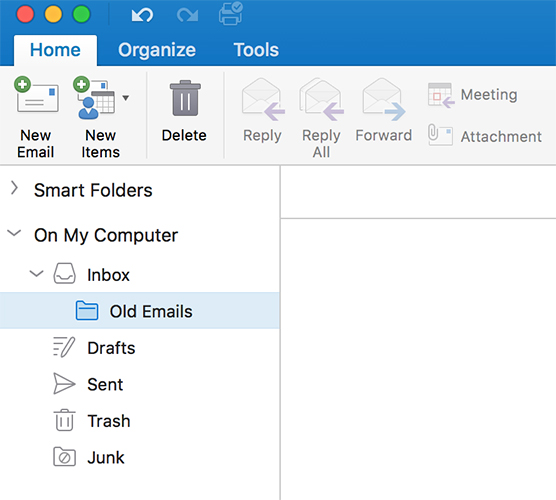Screen dimensions: 556x500
Task: Open the New Items dropdown arrow
Action: [126, 98]
